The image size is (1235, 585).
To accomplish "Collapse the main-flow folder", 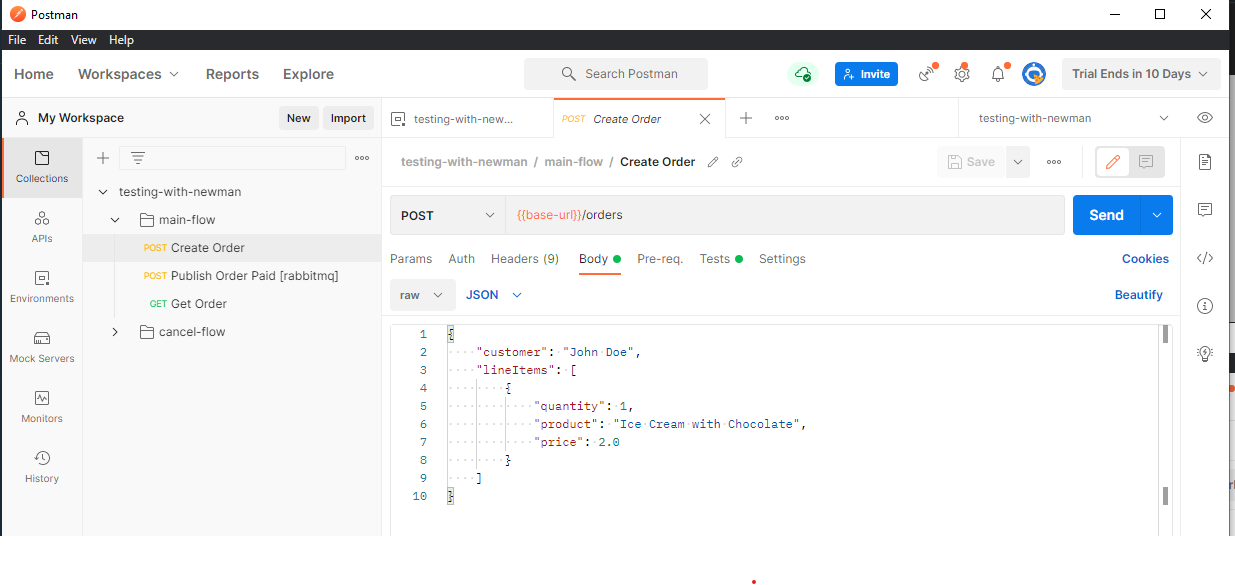I will pyautogui.click(x=116, y=220).
